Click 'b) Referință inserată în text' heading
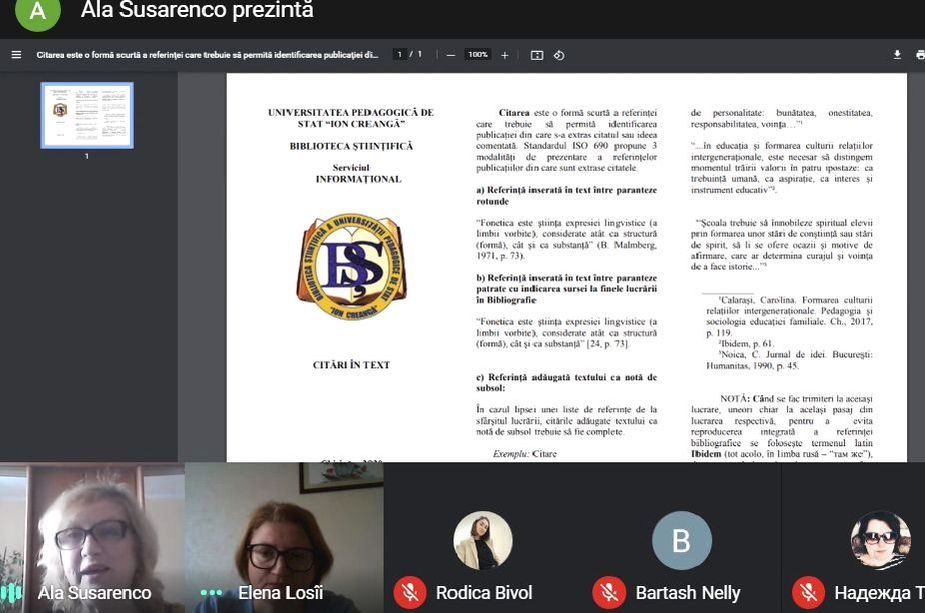Image resolution: width=925 pixels, height=613 pixels. (566, 289)
